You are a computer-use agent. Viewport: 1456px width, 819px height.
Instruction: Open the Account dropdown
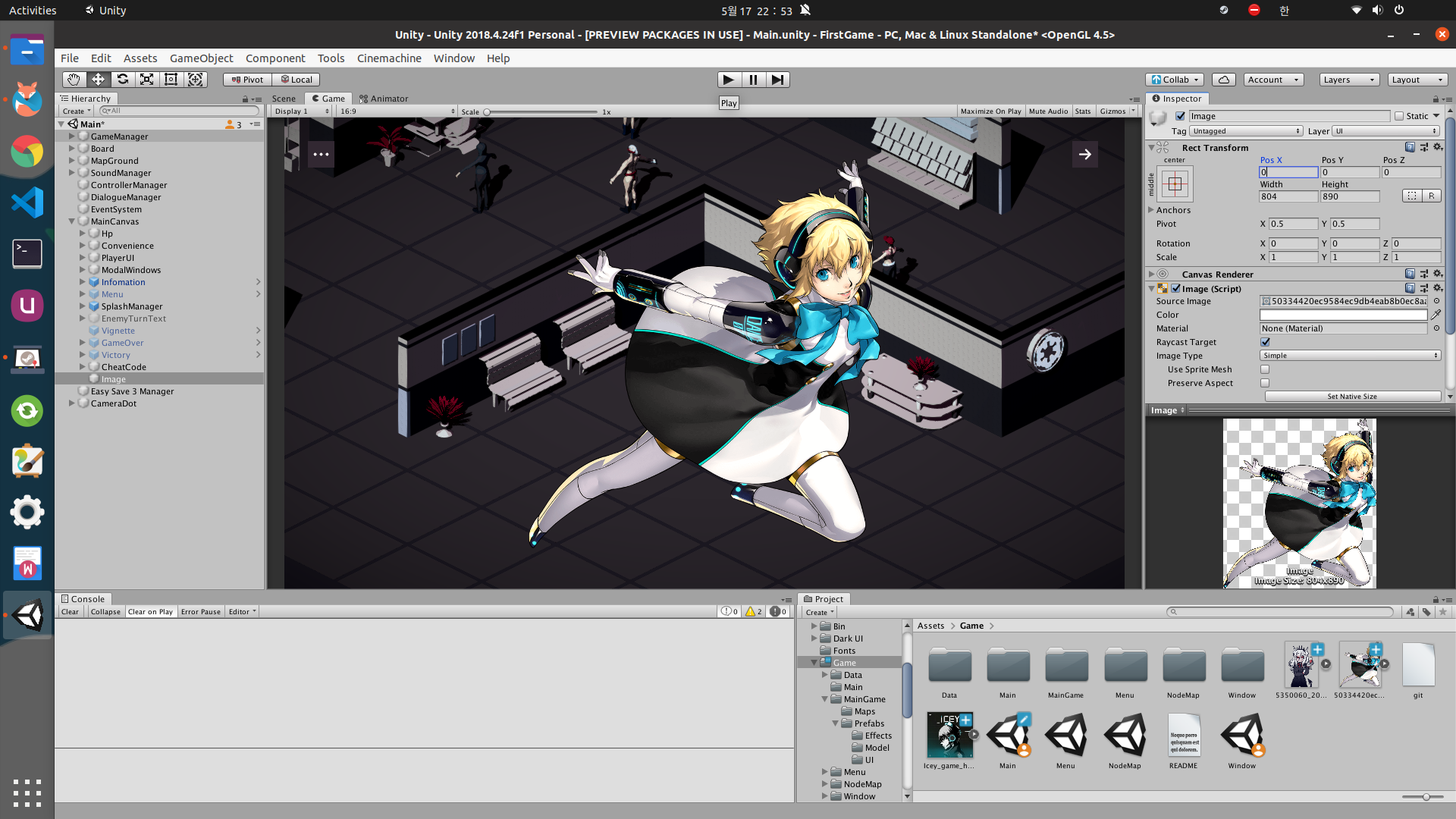tap(1273, 80)
